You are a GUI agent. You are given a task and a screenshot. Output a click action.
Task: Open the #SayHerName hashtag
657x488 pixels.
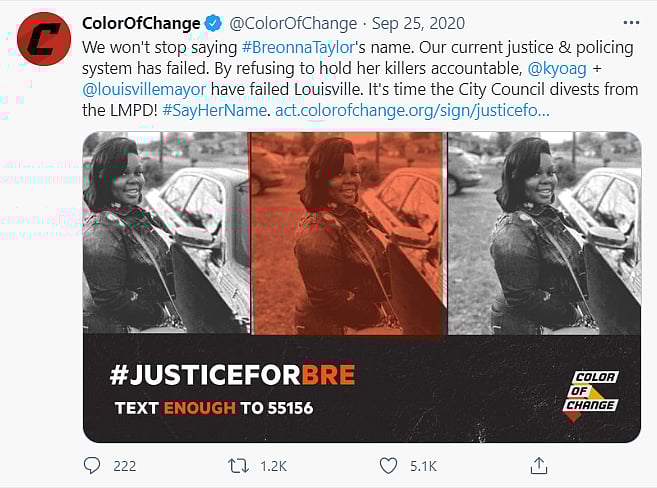tap(214, 111)
